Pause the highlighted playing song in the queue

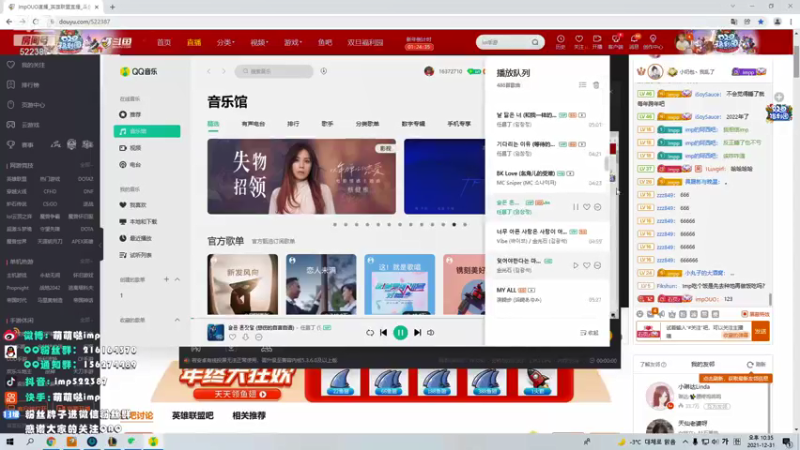click(576, 207)
